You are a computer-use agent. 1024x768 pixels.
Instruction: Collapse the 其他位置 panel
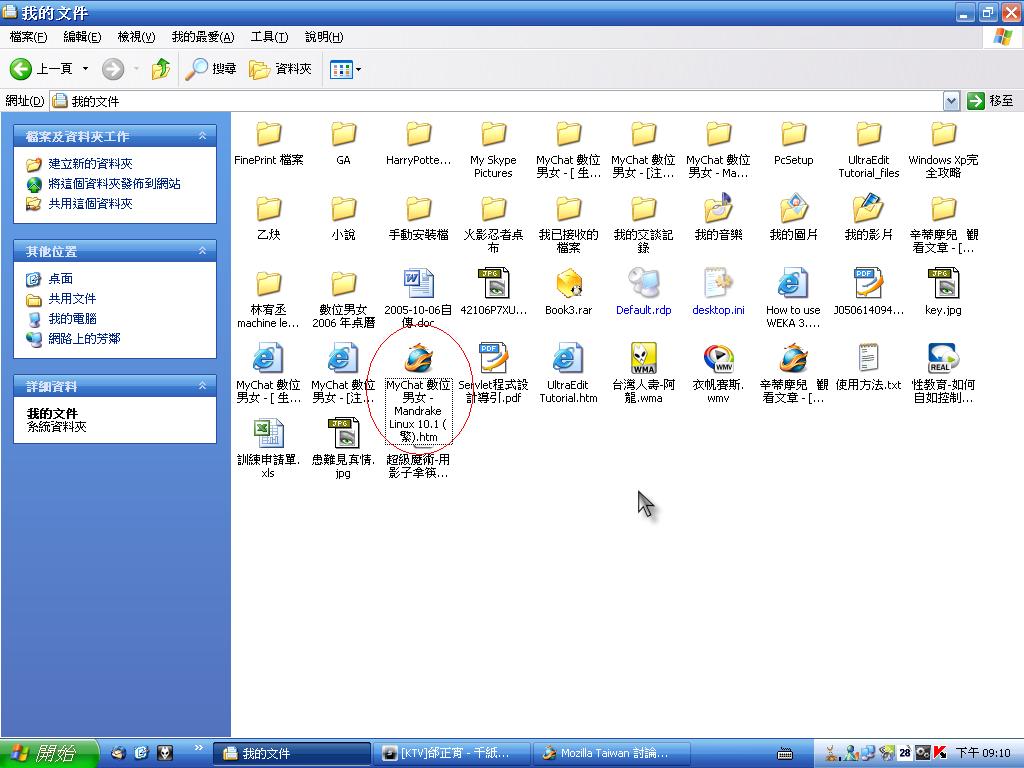[202, 251]
